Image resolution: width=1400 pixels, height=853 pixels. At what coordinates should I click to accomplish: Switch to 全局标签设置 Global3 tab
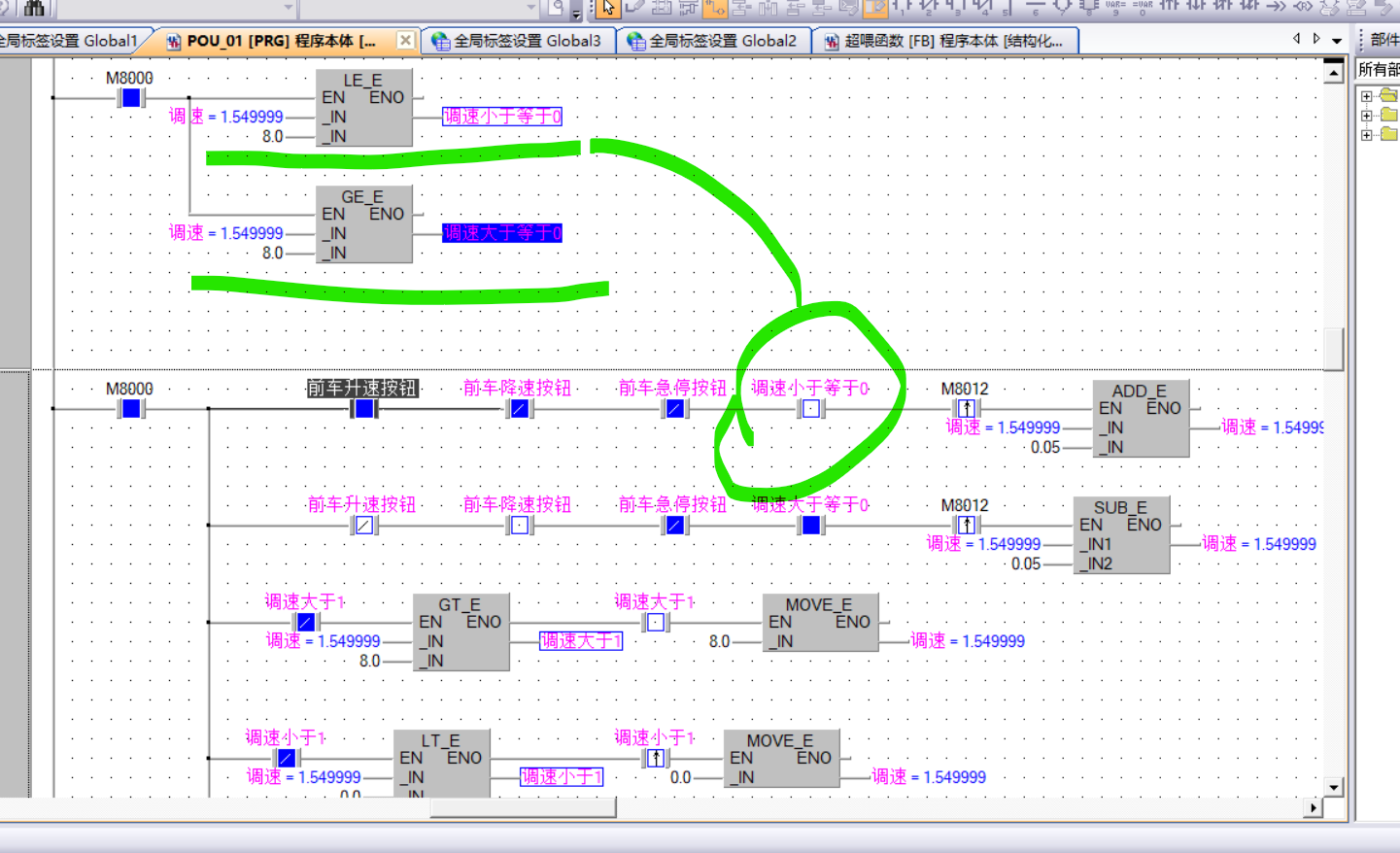click(x=517, y=41)
